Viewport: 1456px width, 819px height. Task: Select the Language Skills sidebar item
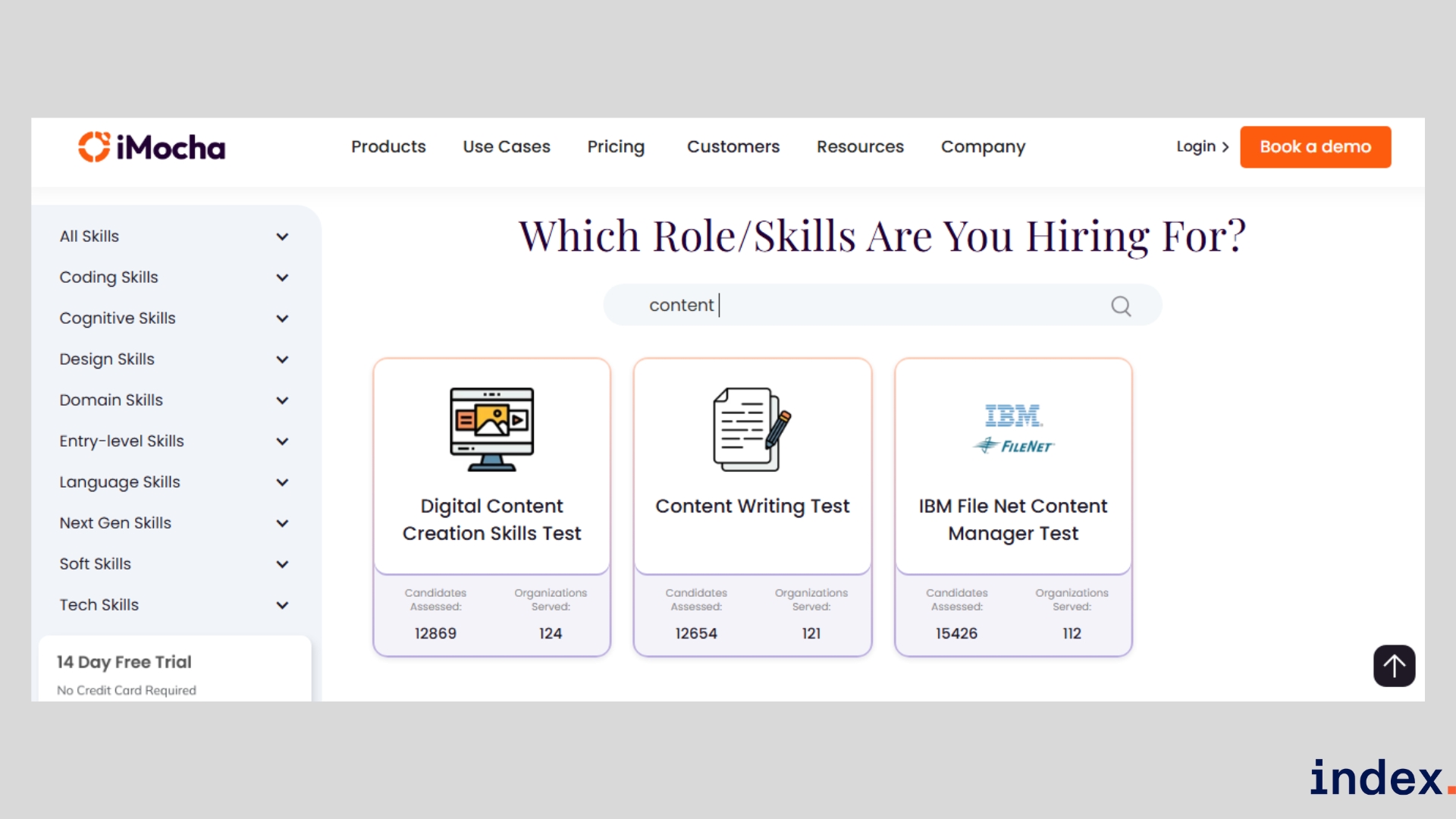coord(120,482)
